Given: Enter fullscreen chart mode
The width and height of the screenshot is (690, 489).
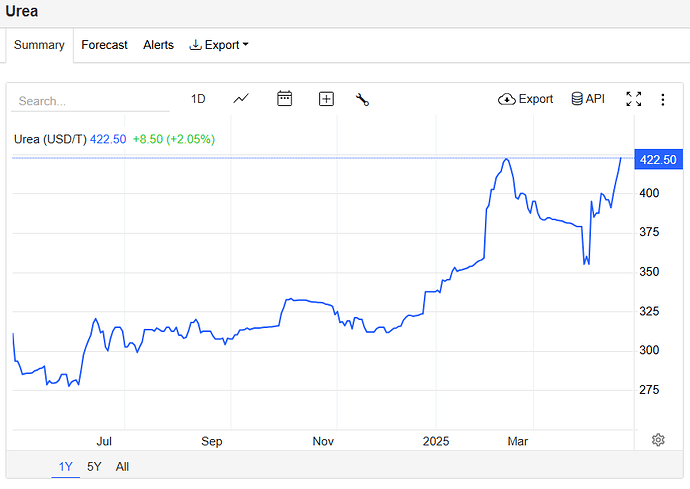Looking at the screenshot, I should (x=633, y=99).
